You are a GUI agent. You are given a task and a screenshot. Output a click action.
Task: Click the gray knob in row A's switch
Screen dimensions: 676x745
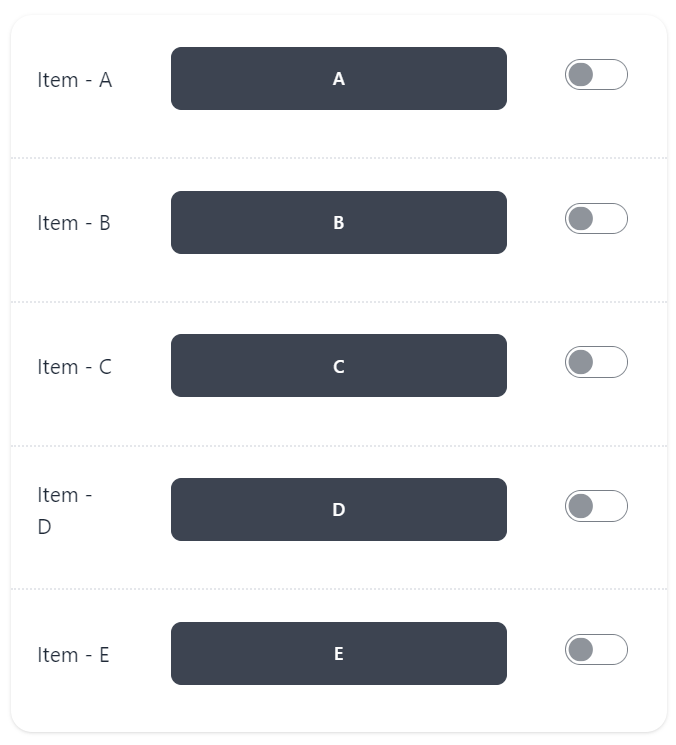click(x=581, y=75)
